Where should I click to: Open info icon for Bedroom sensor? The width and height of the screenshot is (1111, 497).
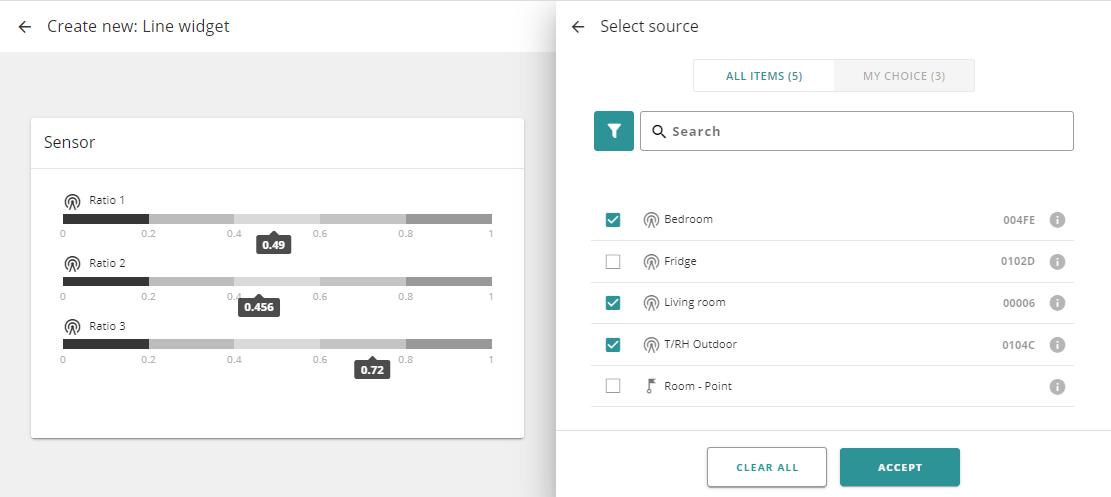(1057, 220)
